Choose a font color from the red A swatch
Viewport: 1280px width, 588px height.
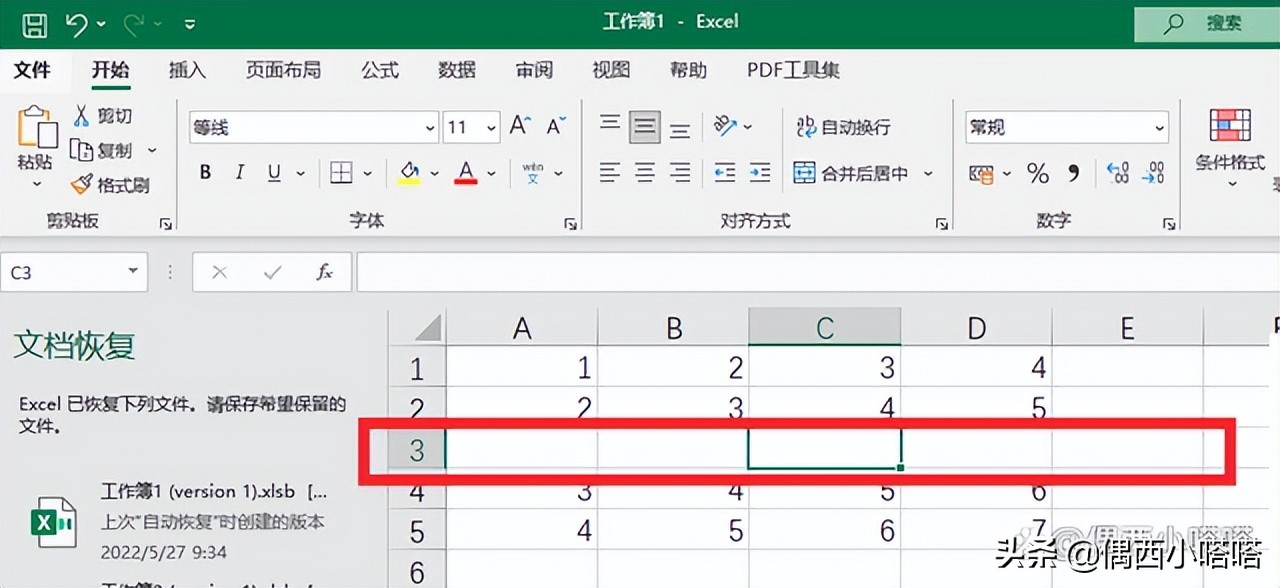[x=464, y=171]
